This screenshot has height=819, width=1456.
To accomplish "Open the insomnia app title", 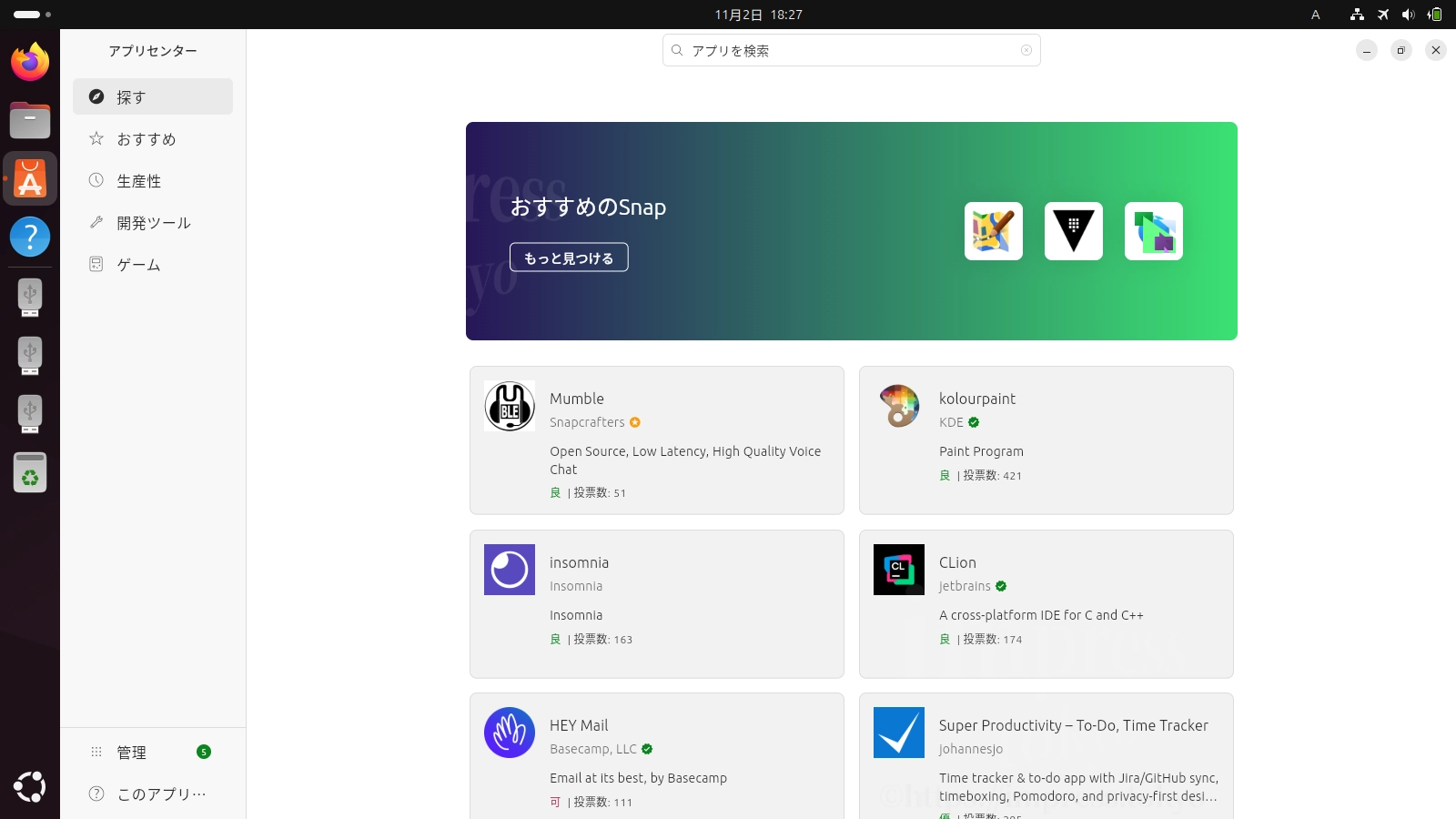I will point(580,562).
